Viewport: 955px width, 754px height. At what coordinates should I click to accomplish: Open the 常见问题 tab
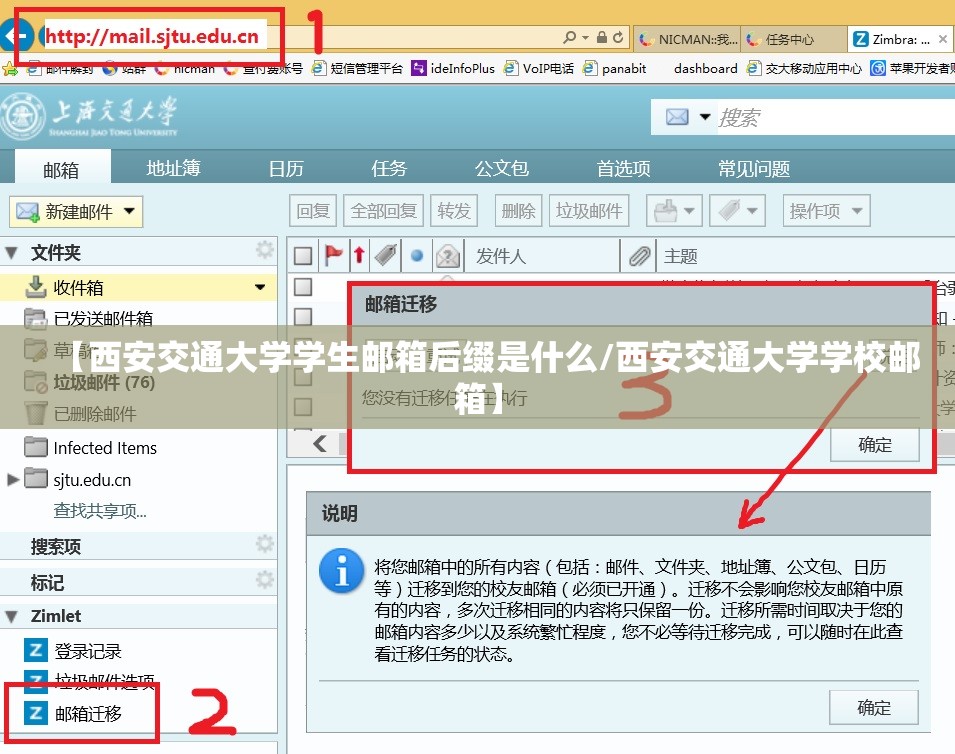[754, 168]
